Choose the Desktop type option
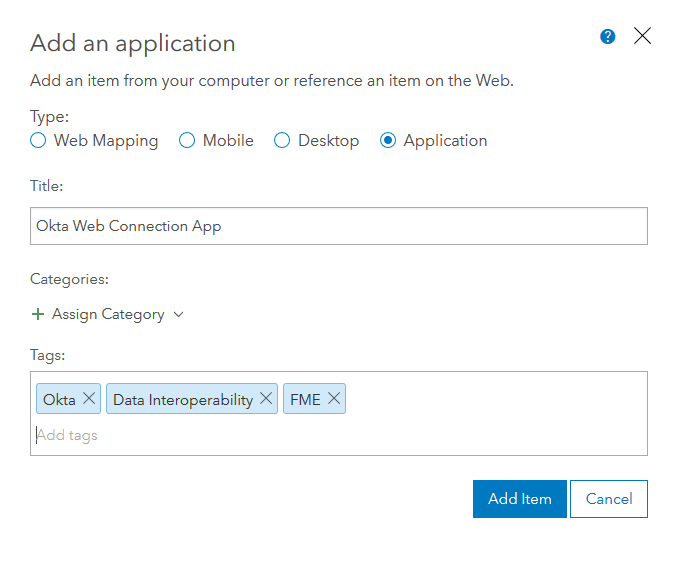 tap(282, 140)
